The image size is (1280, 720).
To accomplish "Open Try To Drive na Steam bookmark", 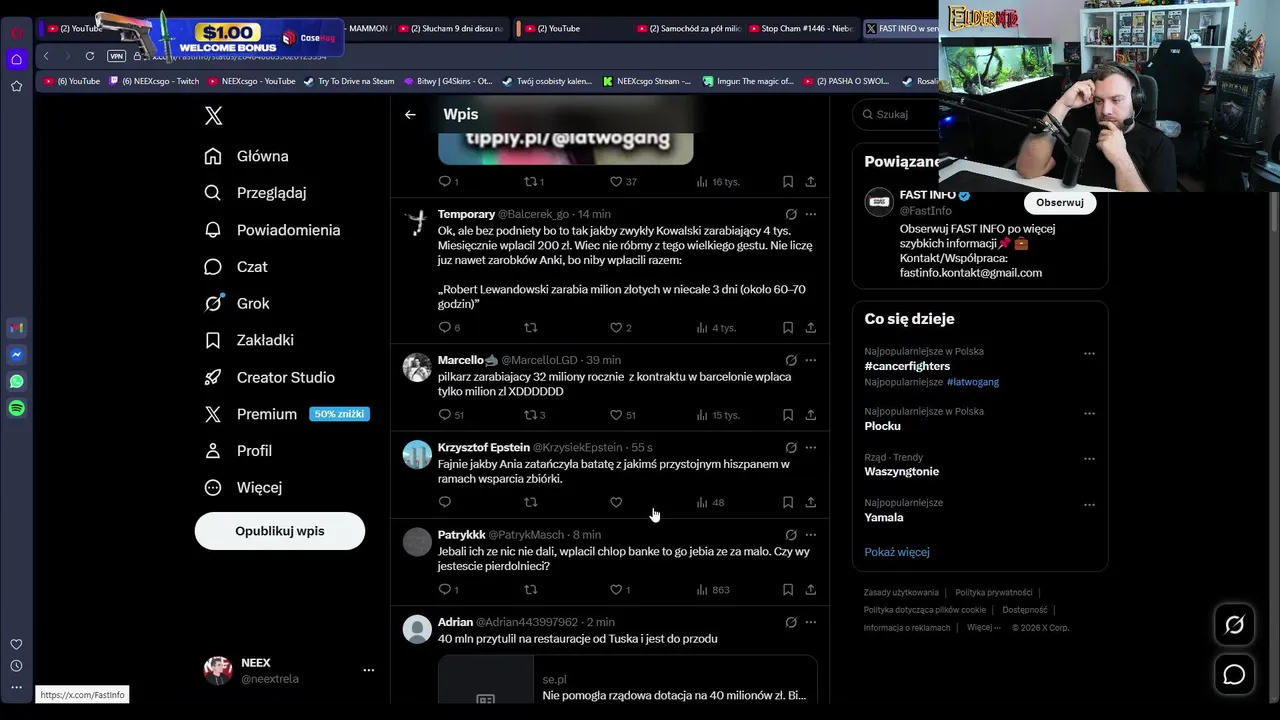I will coord(349,81).
